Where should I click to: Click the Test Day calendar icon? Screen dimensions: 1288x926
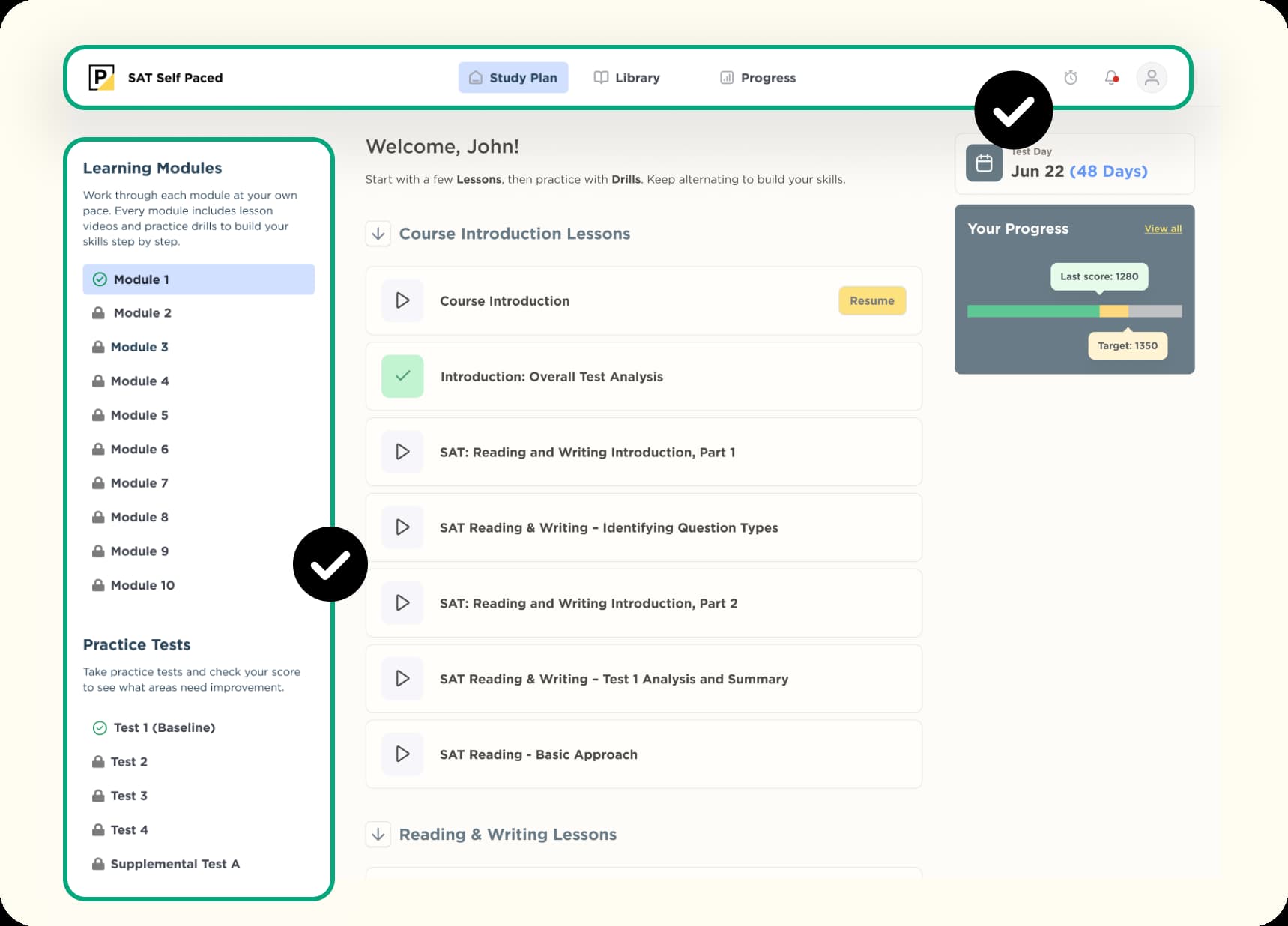(x=984, y=163)
